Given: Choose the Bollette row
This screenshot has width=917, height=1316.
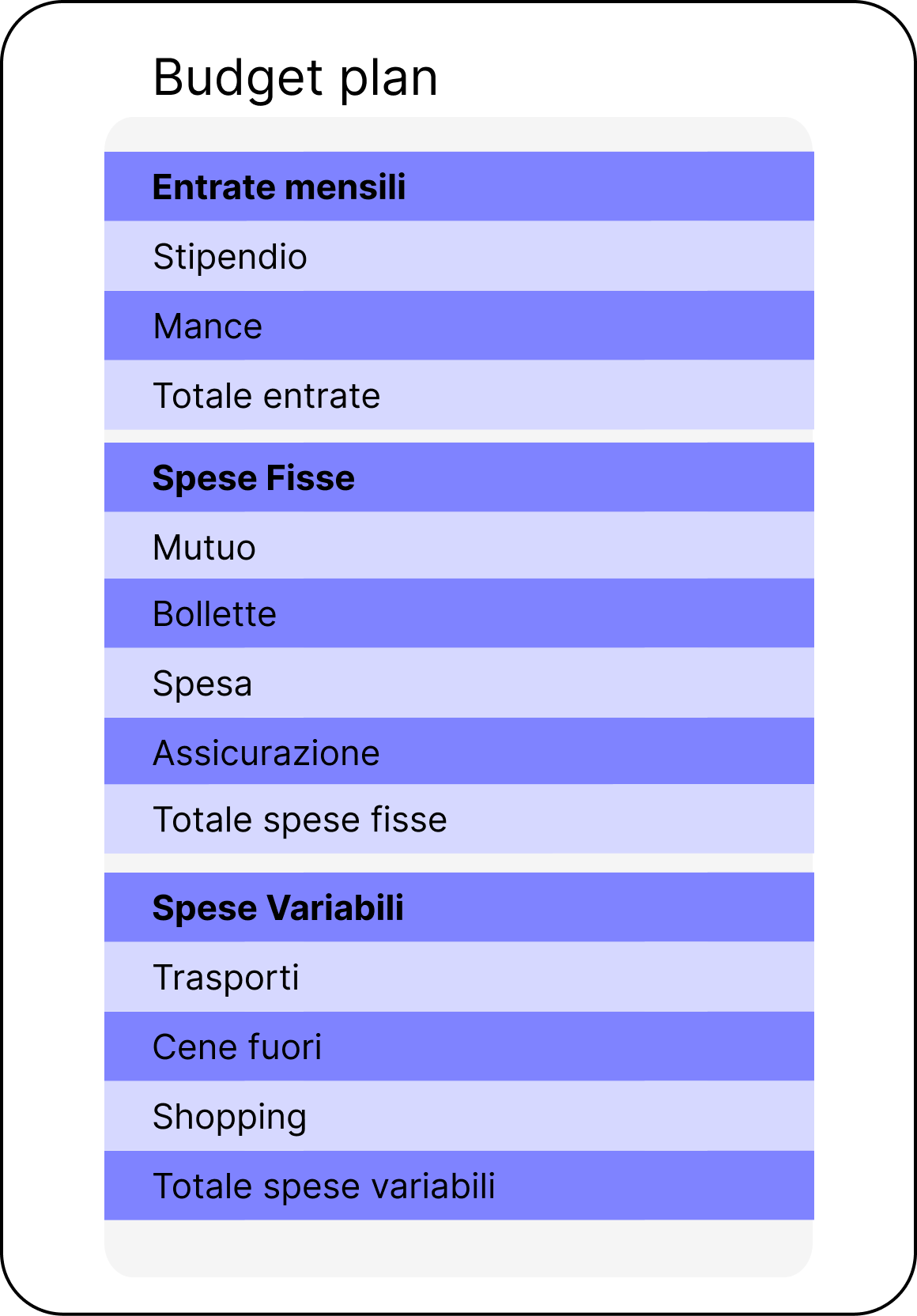Looking at the screenshot, I should (x=458, y=613).
